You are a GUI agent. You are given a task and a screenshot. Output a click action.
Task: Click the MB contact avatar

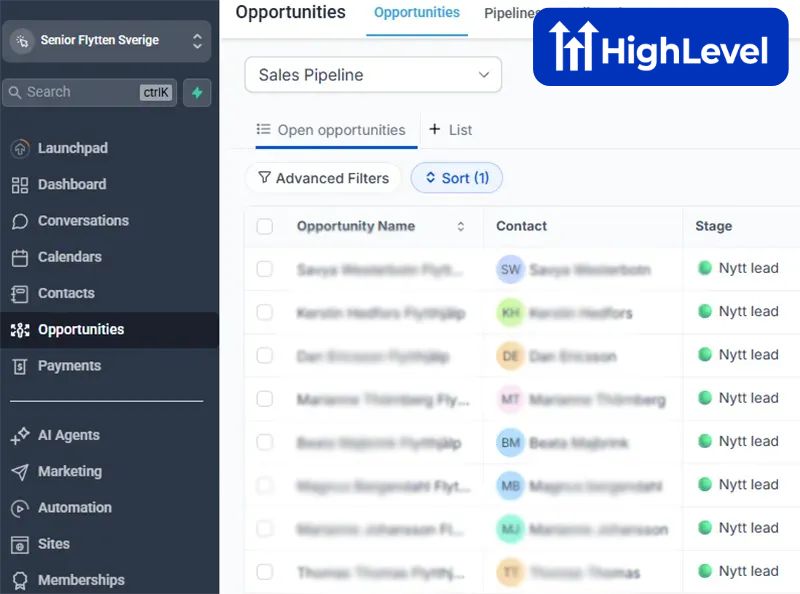pos(510,486)
